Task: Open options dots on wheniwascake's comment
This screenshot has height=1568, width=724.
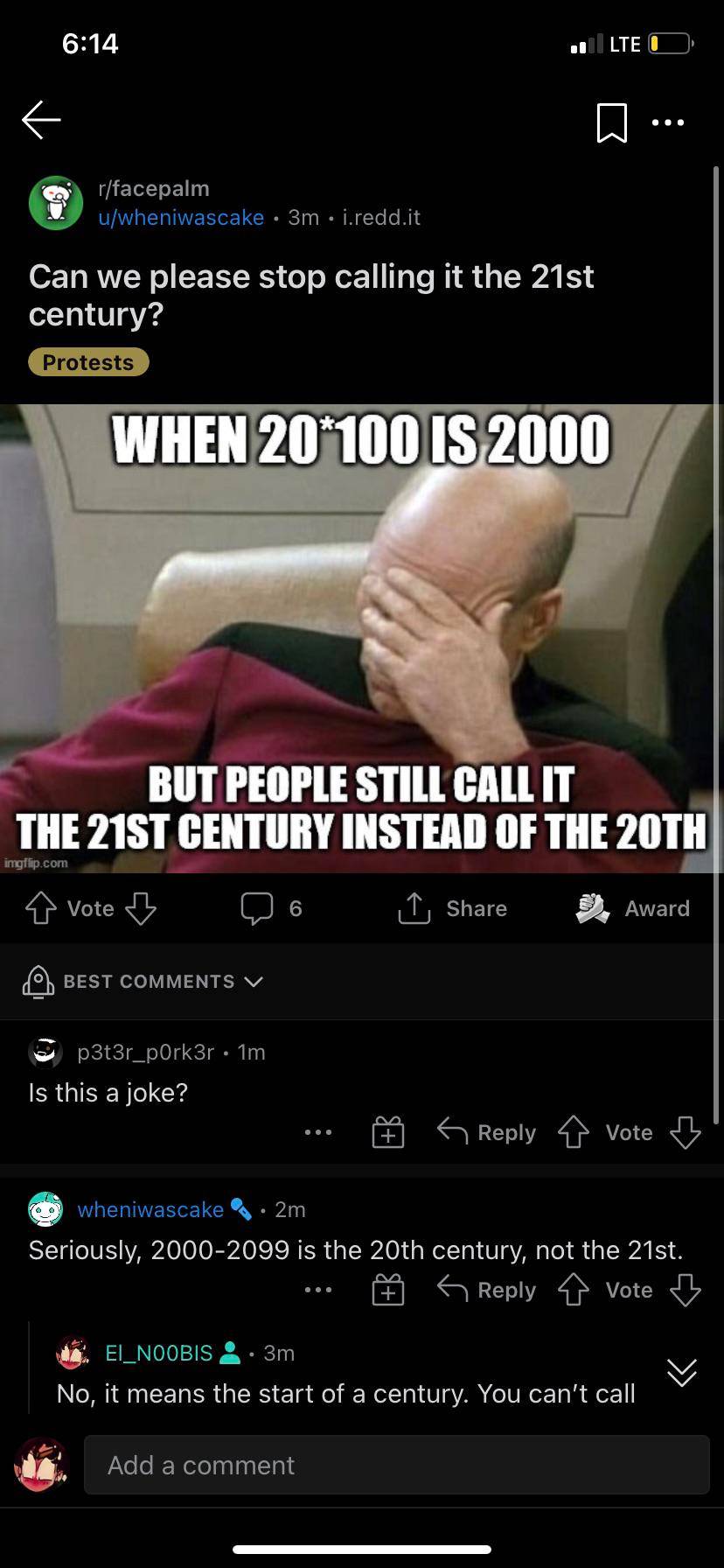Action: click(x=318, y=1290)
